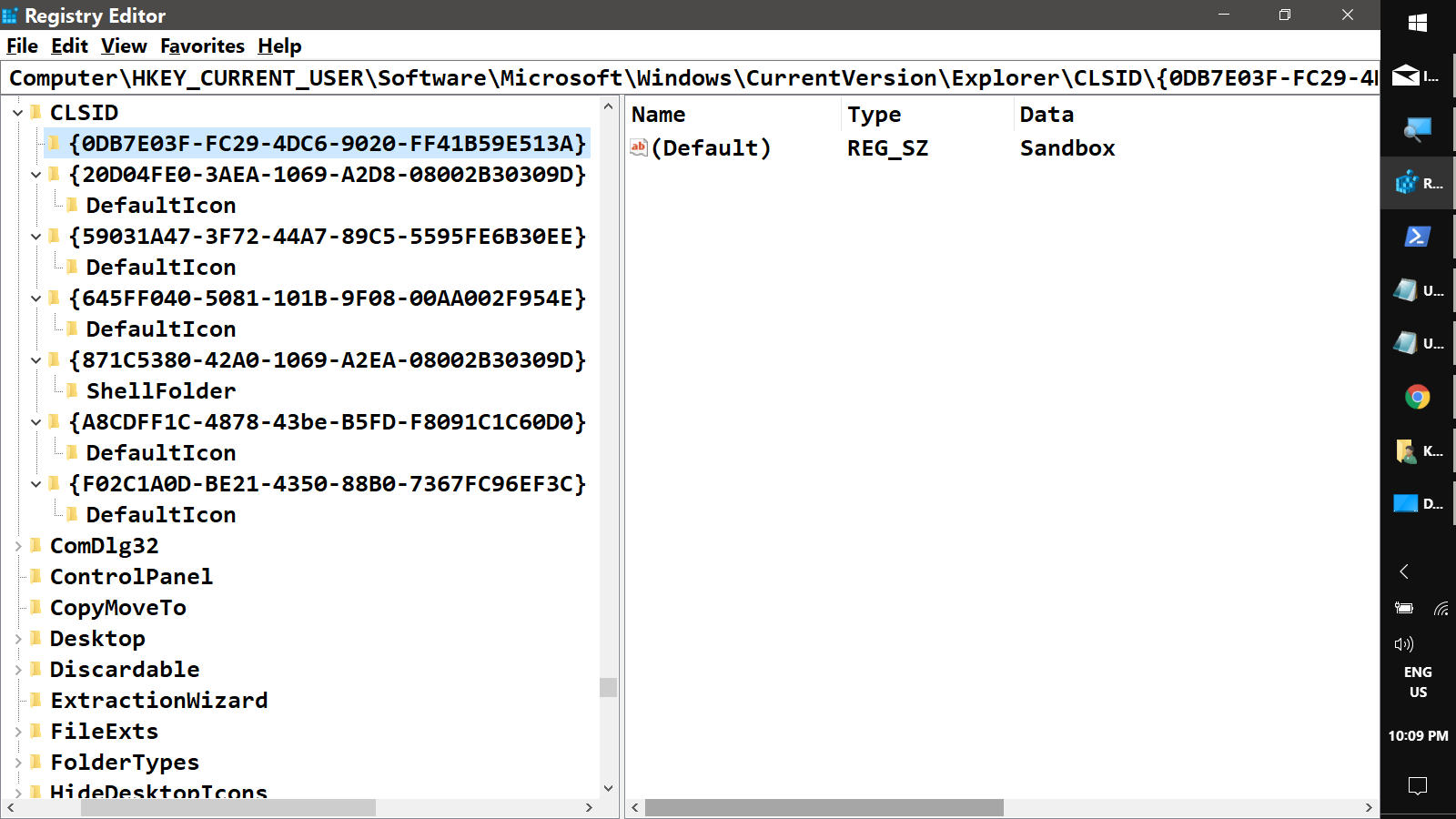This screenshot has width=1456, height=819.
Task: Click the folder icon beside the Desktop key
Action: pos(36,638)
